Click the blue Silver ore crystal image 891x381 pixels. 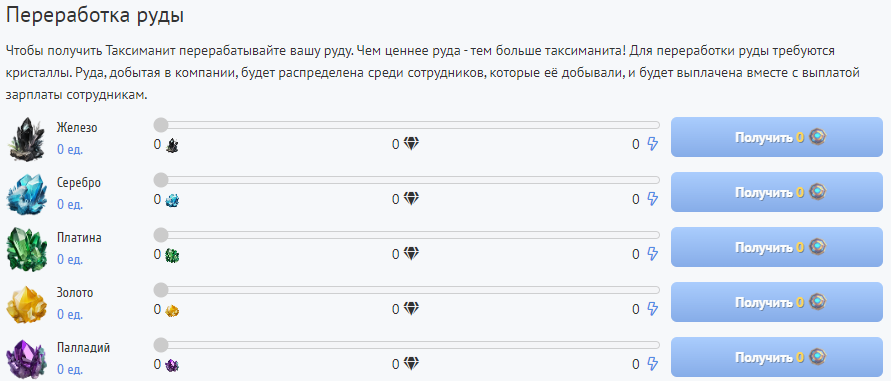(x=26, y=193)
